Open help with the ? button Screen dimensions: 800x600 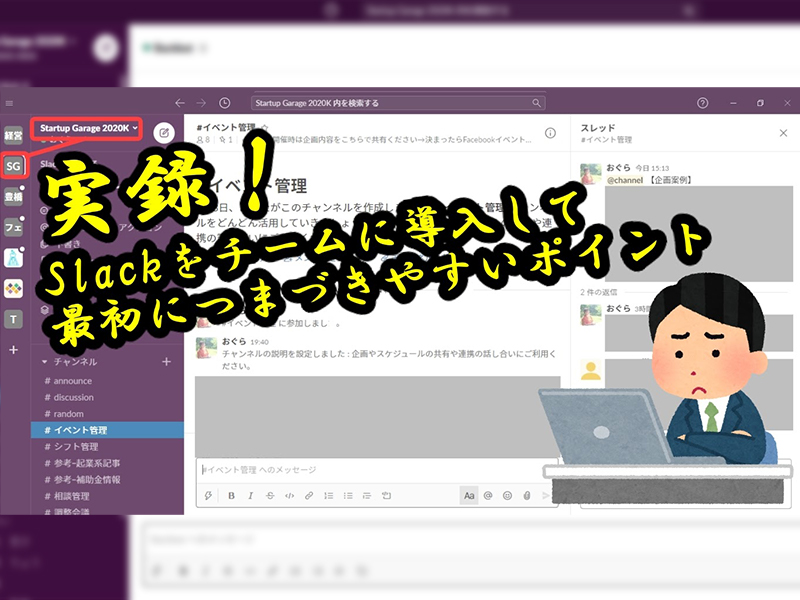(x=702, y=103)
